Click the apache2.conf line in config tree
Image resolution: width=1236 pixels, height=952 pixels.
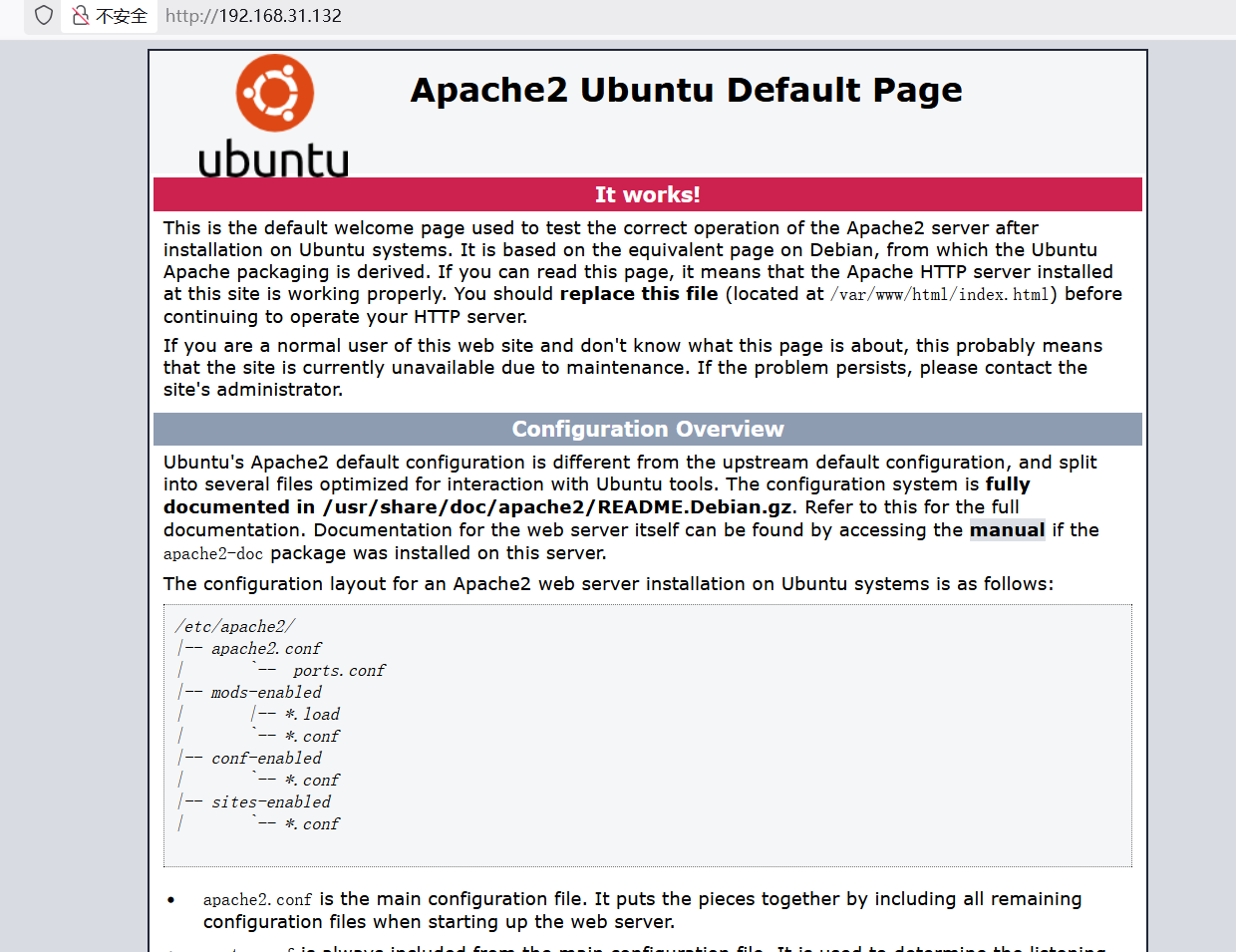[x=266, y=648]
